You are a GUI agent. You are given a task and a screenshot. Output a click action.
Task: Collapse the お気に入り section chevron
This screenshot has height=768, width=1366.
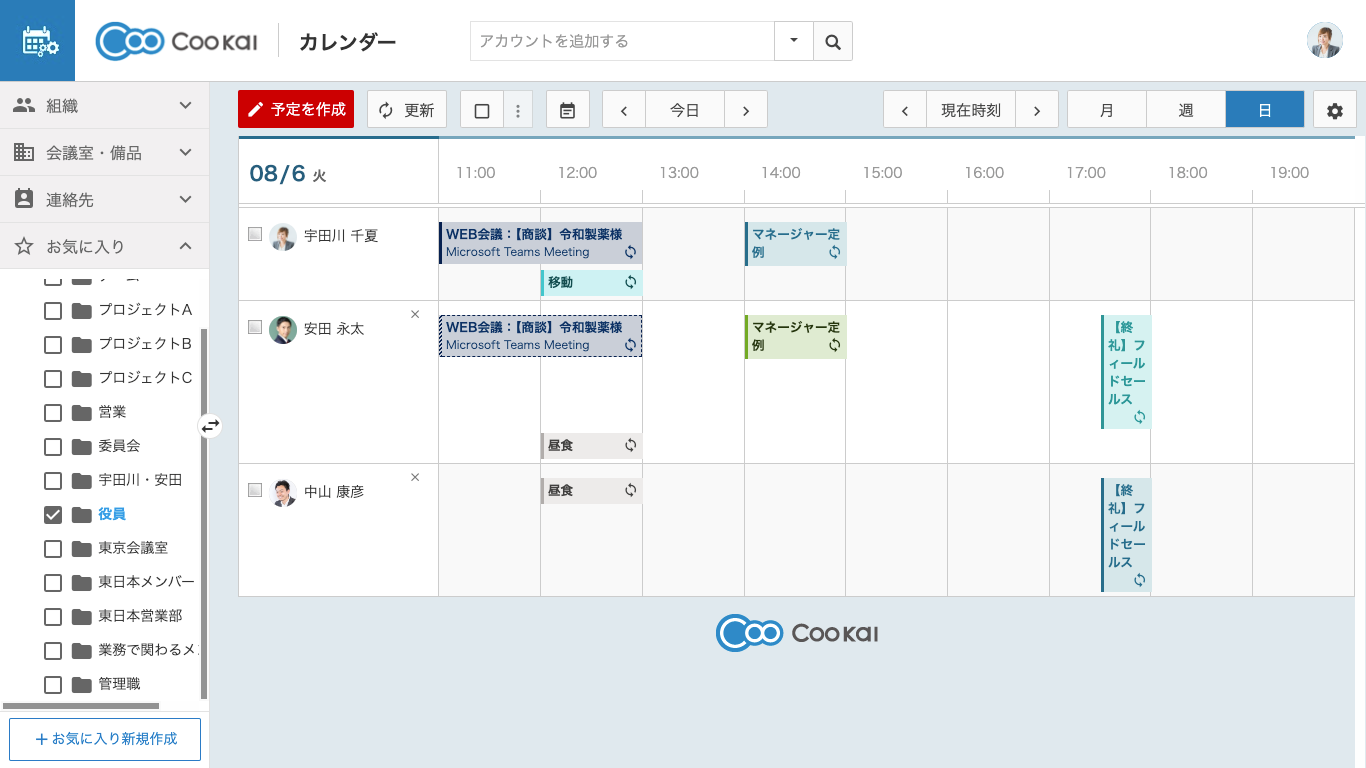coord(185,246)
